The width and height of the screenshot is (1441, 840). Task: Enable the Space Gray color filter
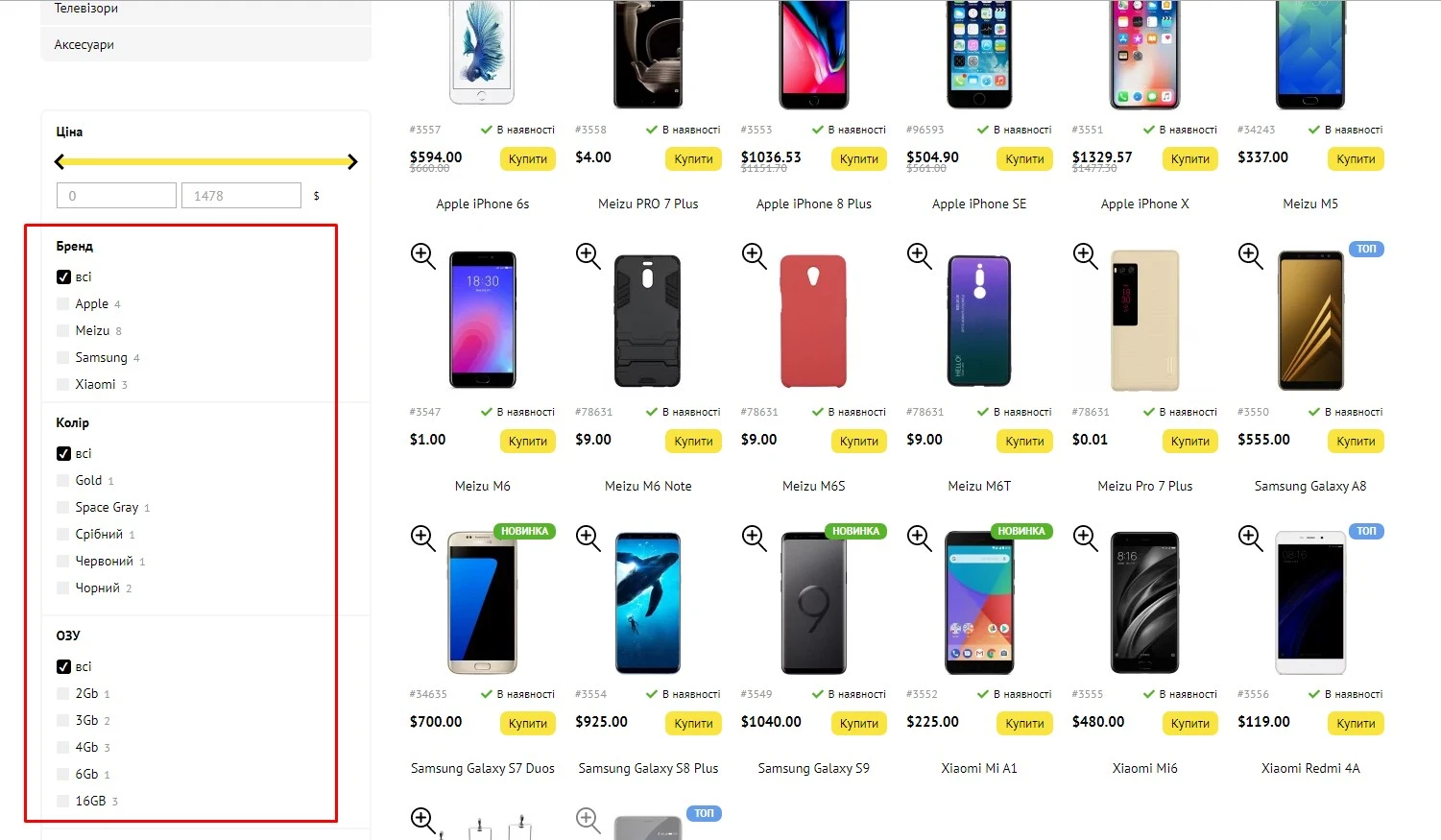tap(63, 508)
